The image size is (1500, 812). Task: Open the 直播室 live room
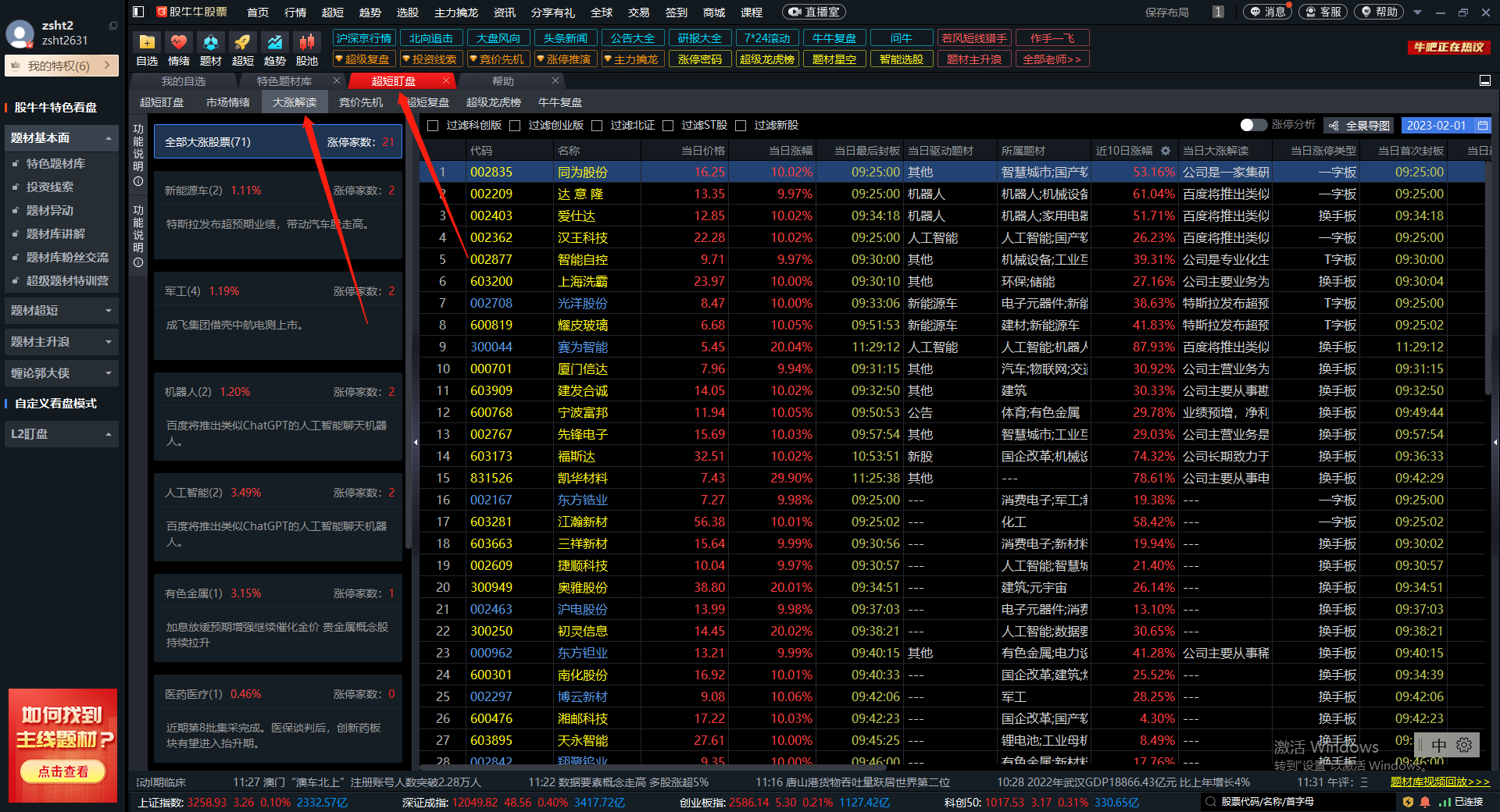(814, 12)
